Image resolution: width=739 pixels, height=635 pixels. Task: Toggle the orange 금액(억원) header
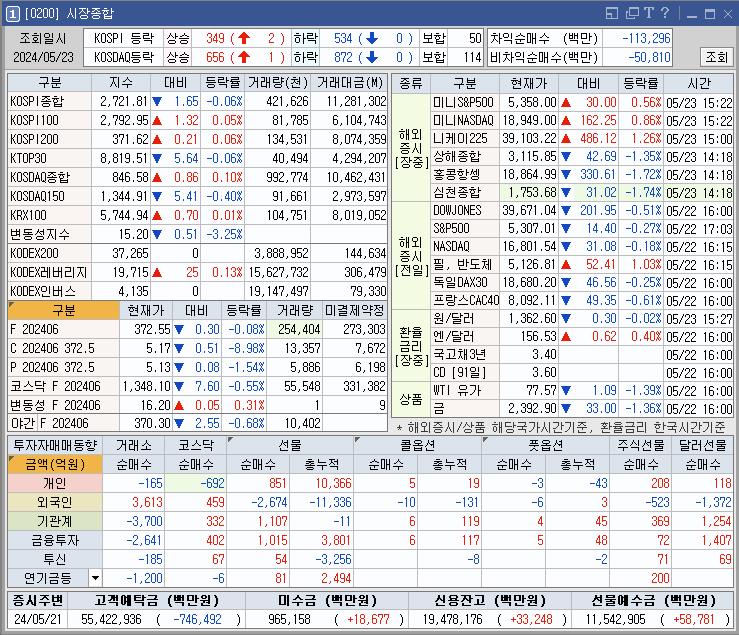pos(55,464)
